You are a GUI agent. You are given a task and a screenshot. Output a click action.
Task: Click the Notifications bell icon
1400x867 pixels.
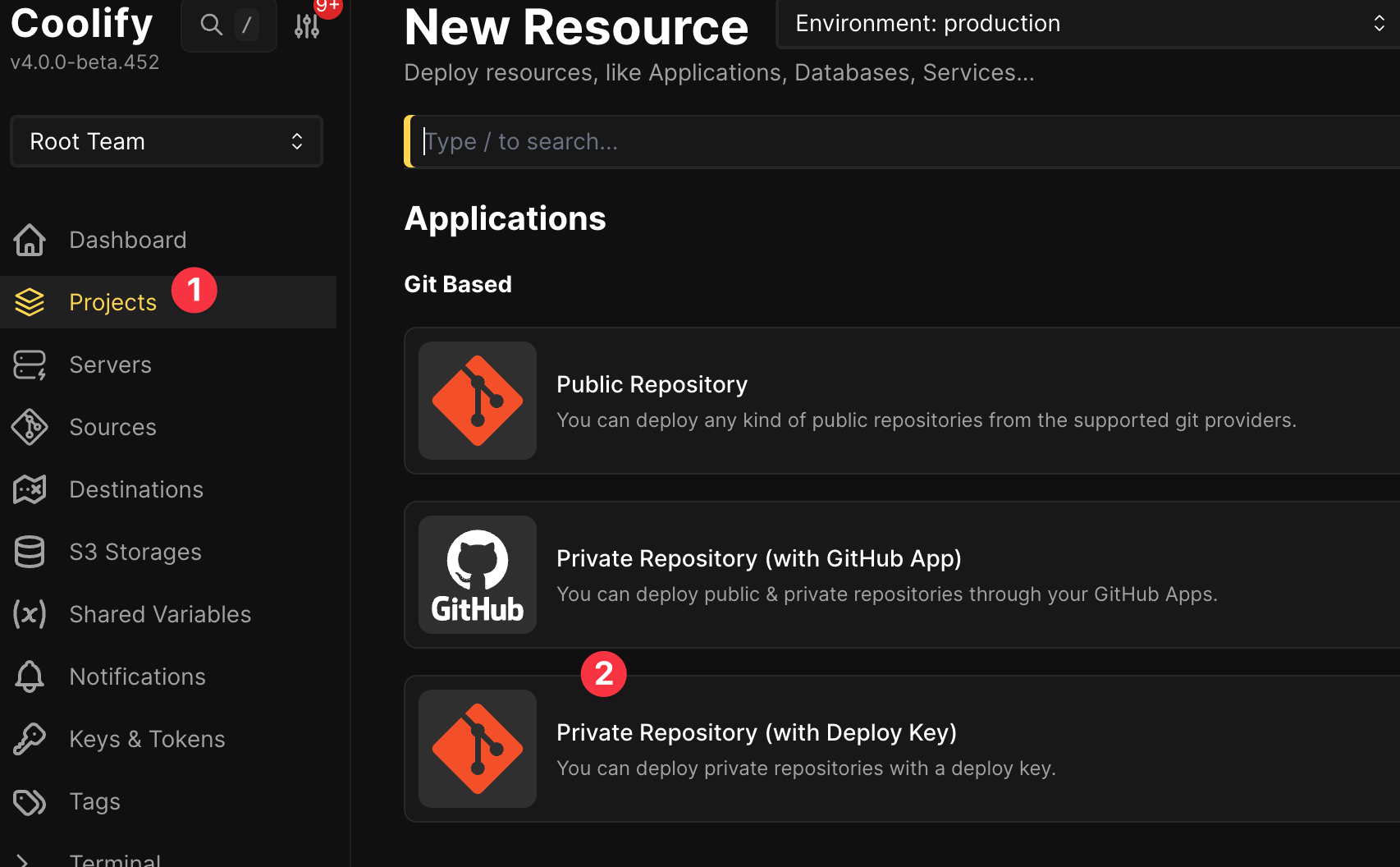[x=30, y=677]
